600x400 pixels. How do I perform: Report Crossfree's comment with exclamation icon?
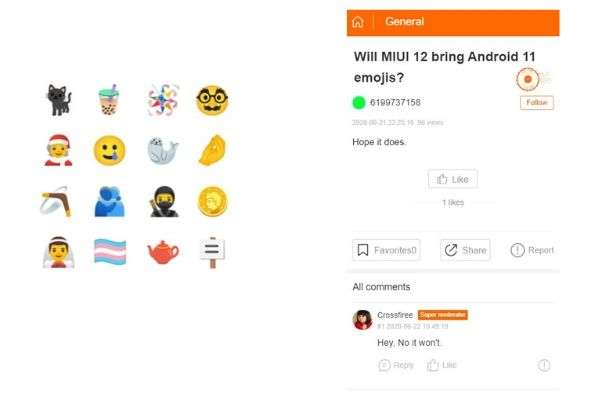pos(544,365)
